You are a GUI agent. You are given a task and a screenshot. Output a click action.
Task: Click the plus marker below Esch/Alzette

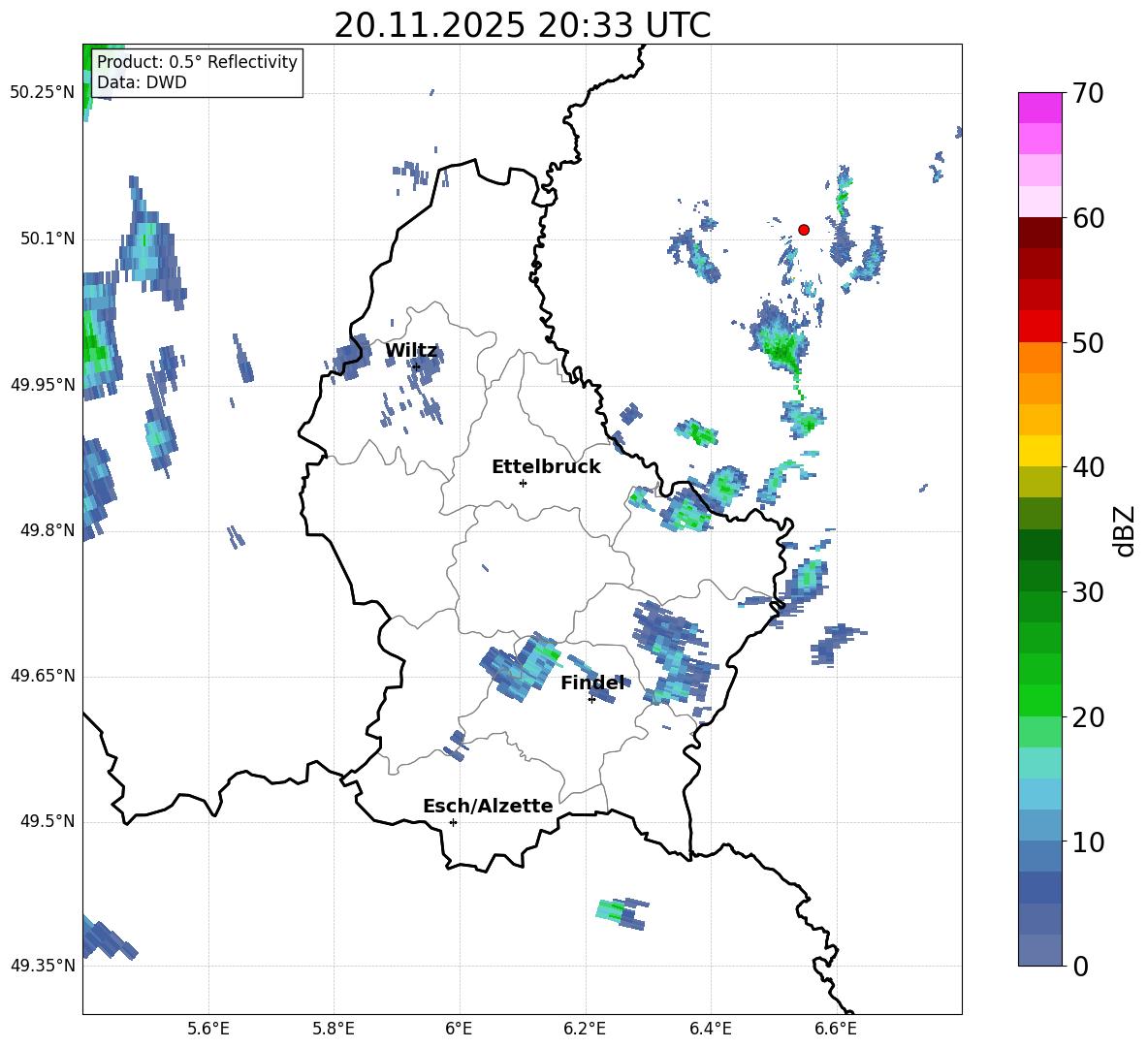point(453,822)
